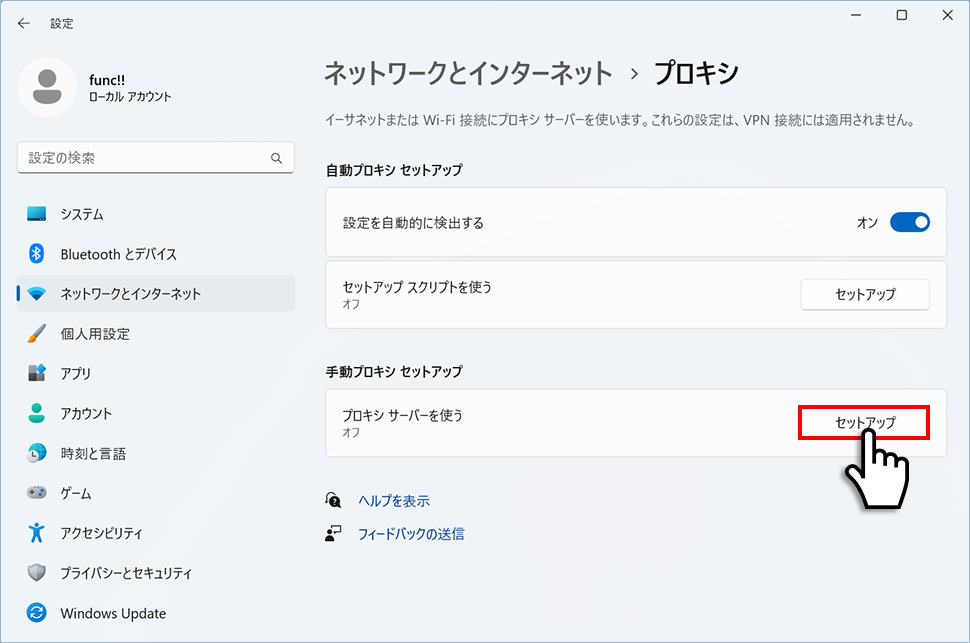This screenshot has width=970, height=643.
Task: Open the ヘルプを表示 link
Action: pos(394,501)
